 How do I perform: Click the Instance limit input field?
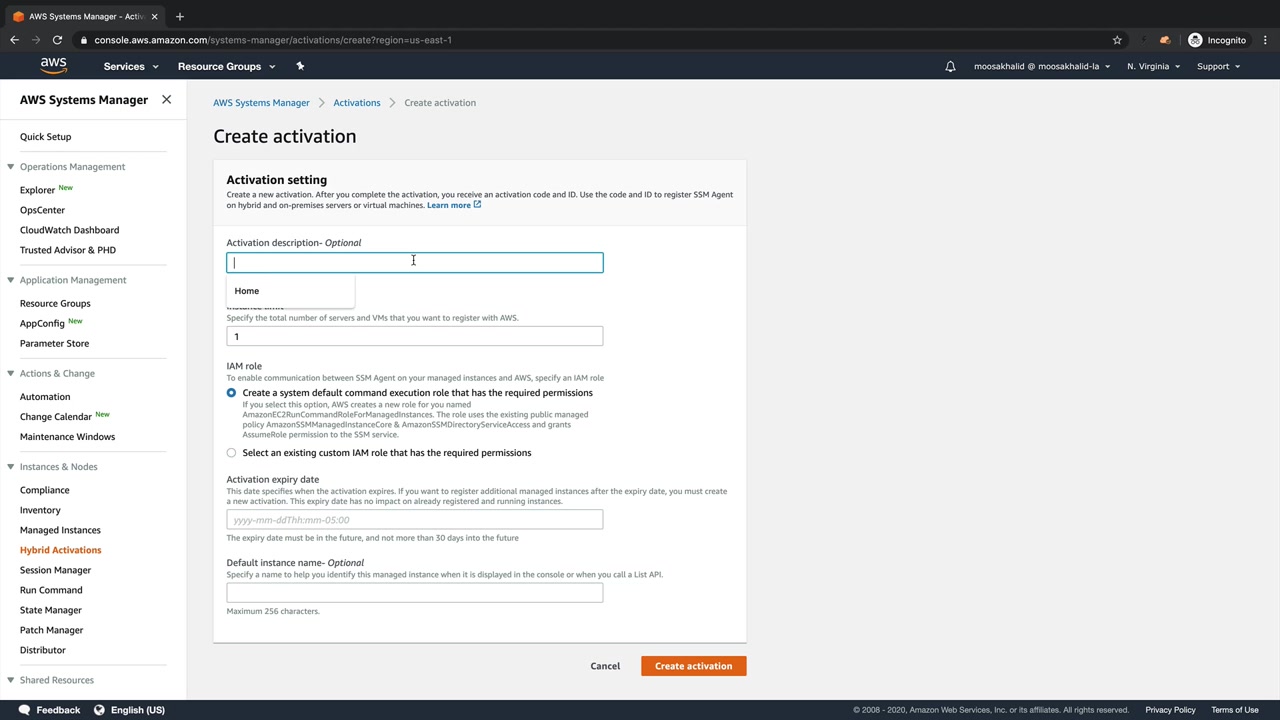415,336
